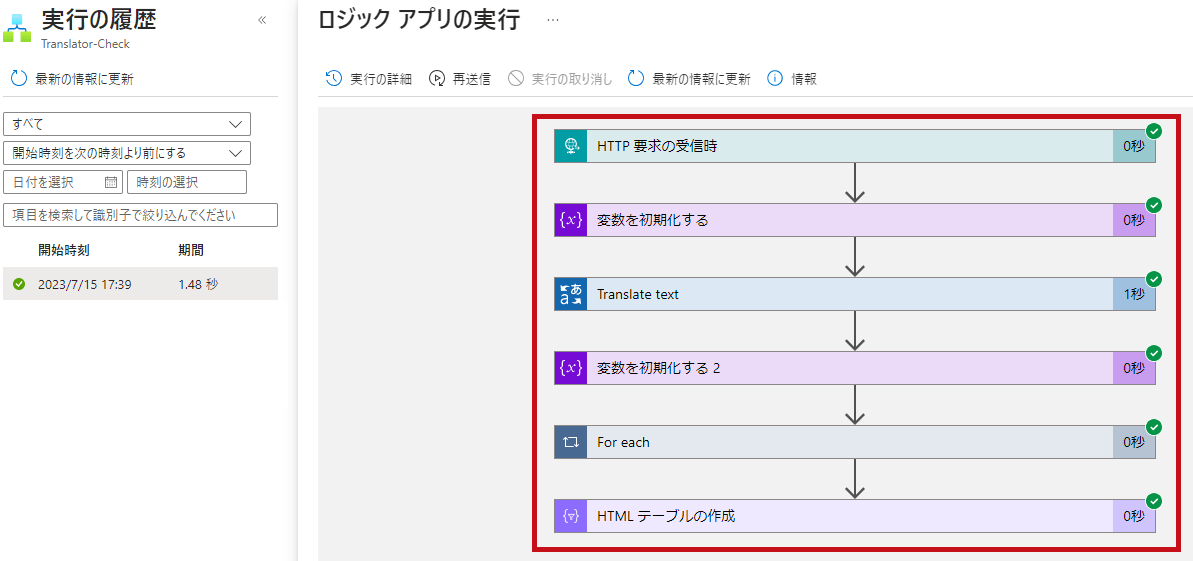Open 実行の詳細 run details
Image resolution: width=1193 pixels, height=561 pixels.
pos(369,78)
